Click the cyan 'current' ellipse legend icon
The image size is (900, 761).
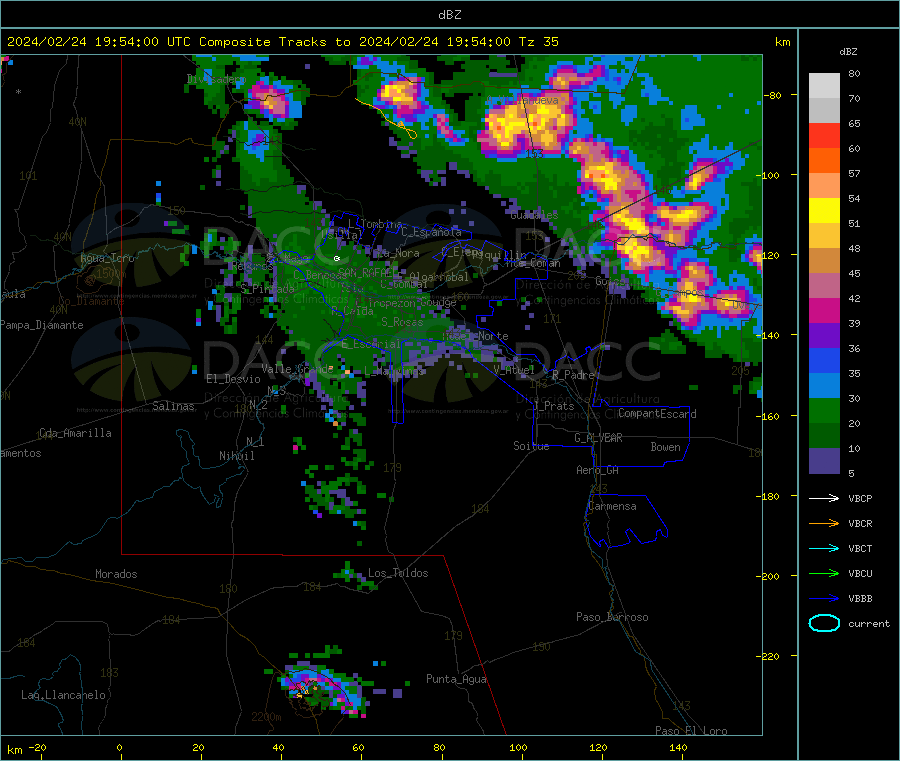coord(824,623)
